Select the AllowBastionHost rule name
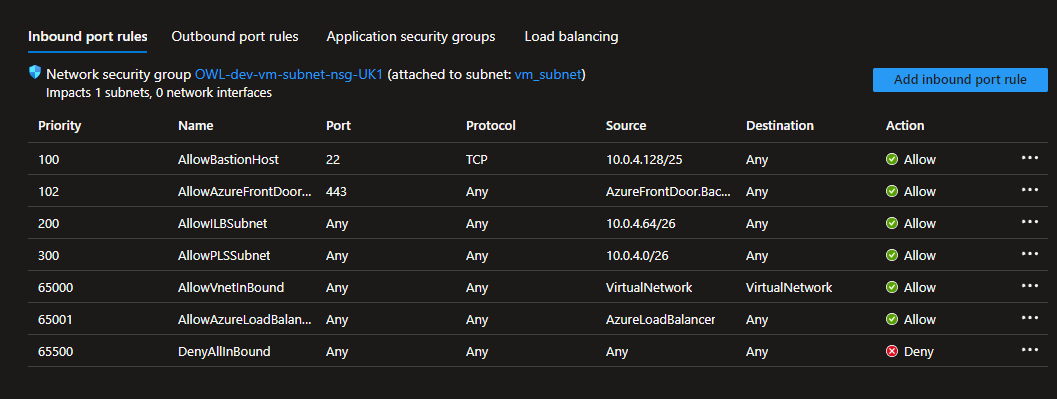This screenshot has height=399, width=1057. [229, 160]
